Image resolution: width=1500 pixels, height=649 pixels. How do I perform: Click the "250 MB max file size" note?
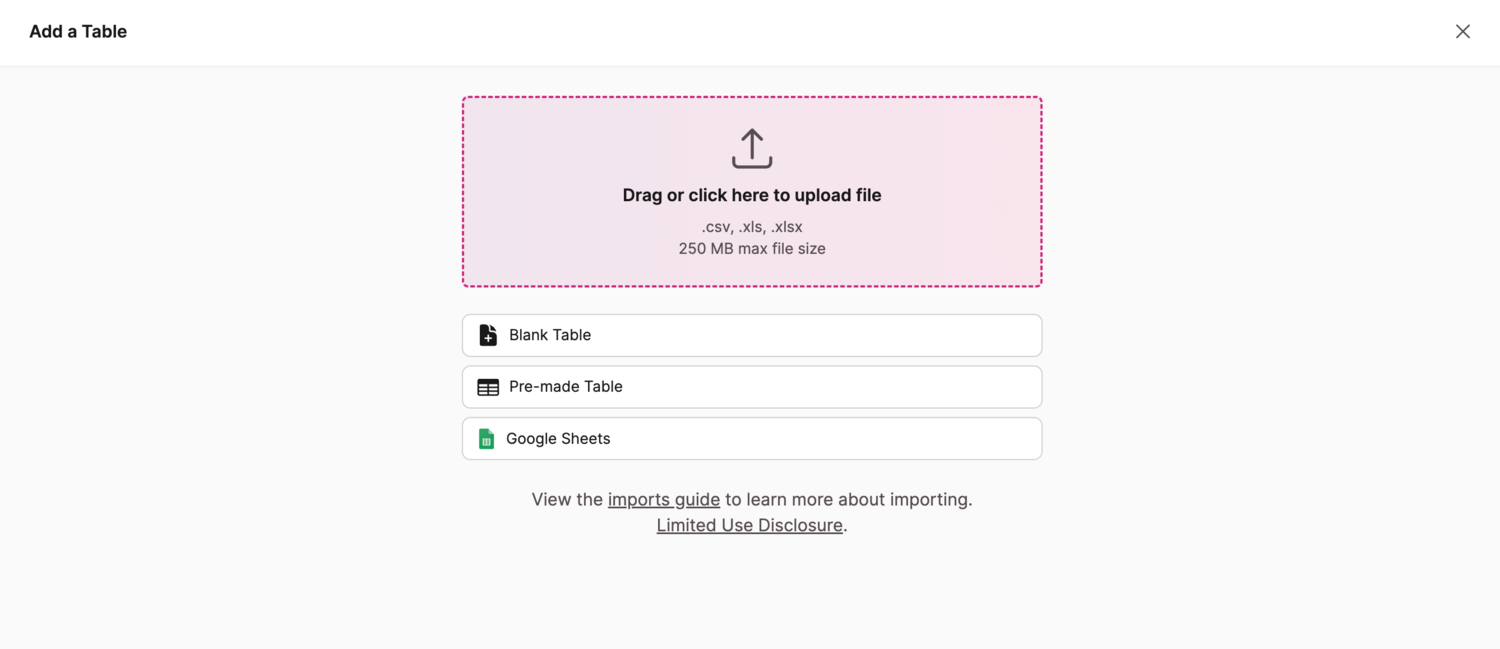[752, 248]
